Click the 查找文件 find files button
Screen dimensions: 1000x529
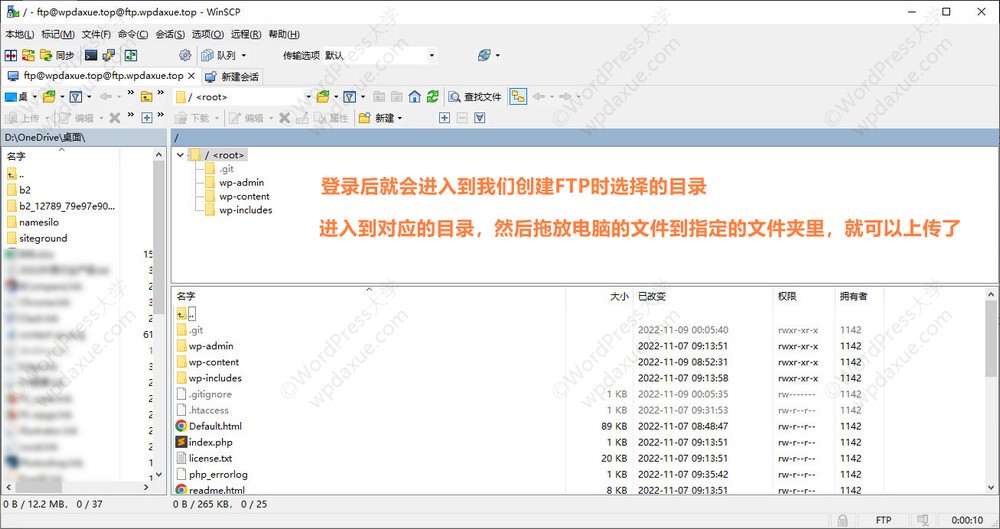[x=475, y=97]
